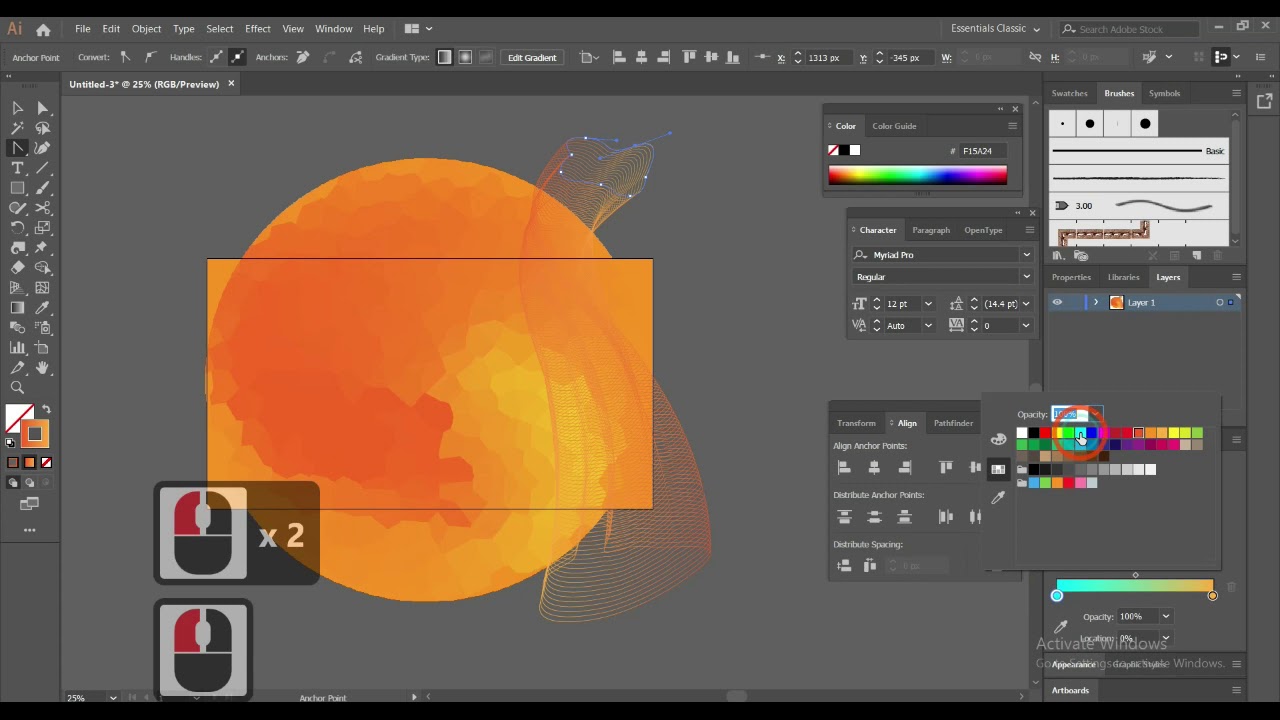The image size is (1280, 720).
Task: Select the Column Graph tool
Action: 18,348
